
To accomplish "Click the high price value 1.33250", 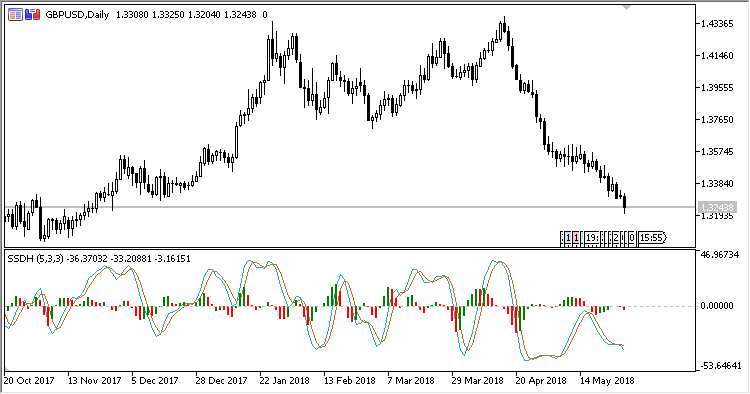I will pyautogui.click(x=168, y=15).
